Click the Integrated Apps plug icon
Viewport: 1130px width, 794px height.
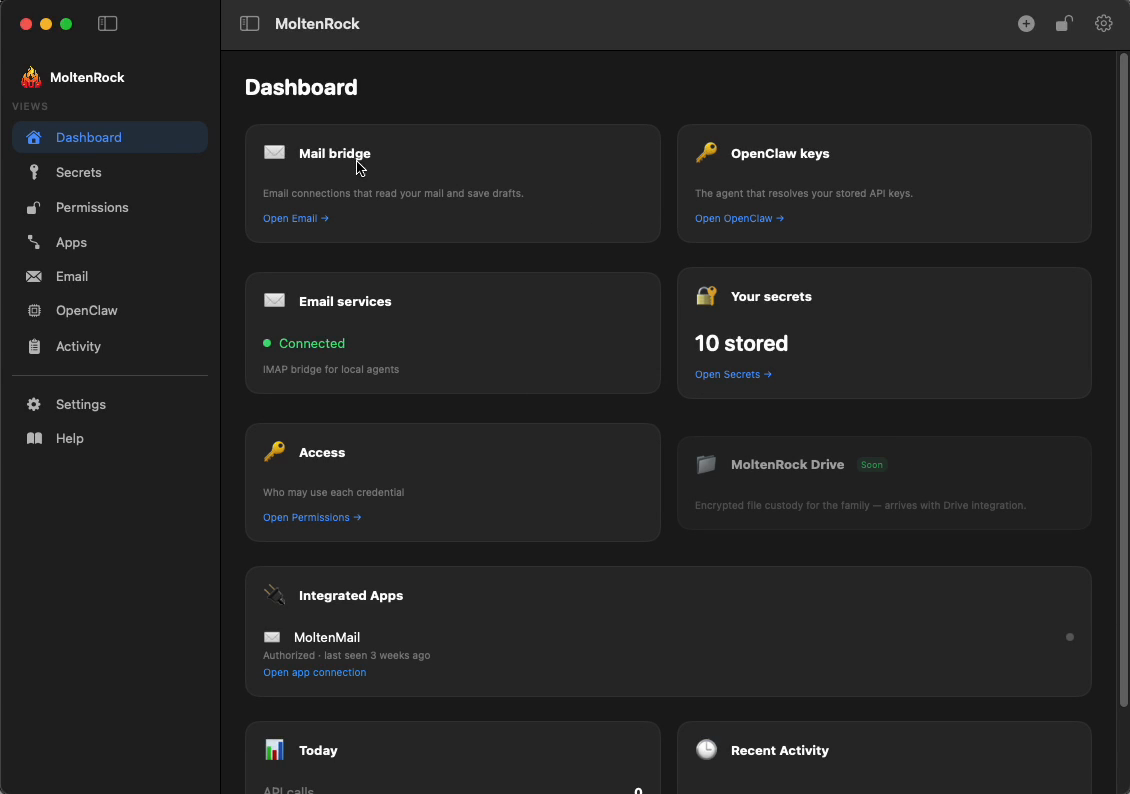click(275, 594)
